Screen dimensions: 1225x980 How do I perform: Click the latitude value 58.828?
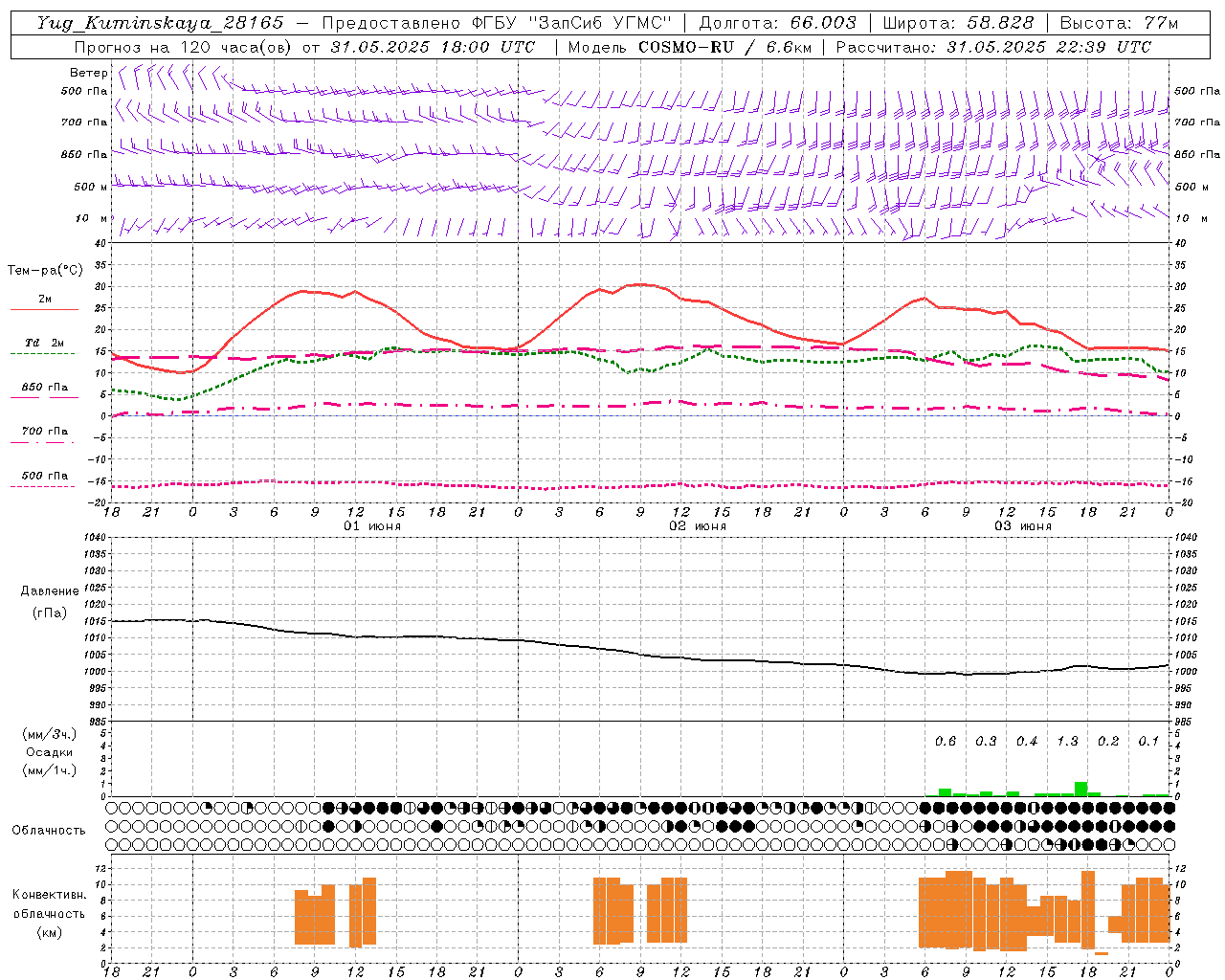point(1001,23)
